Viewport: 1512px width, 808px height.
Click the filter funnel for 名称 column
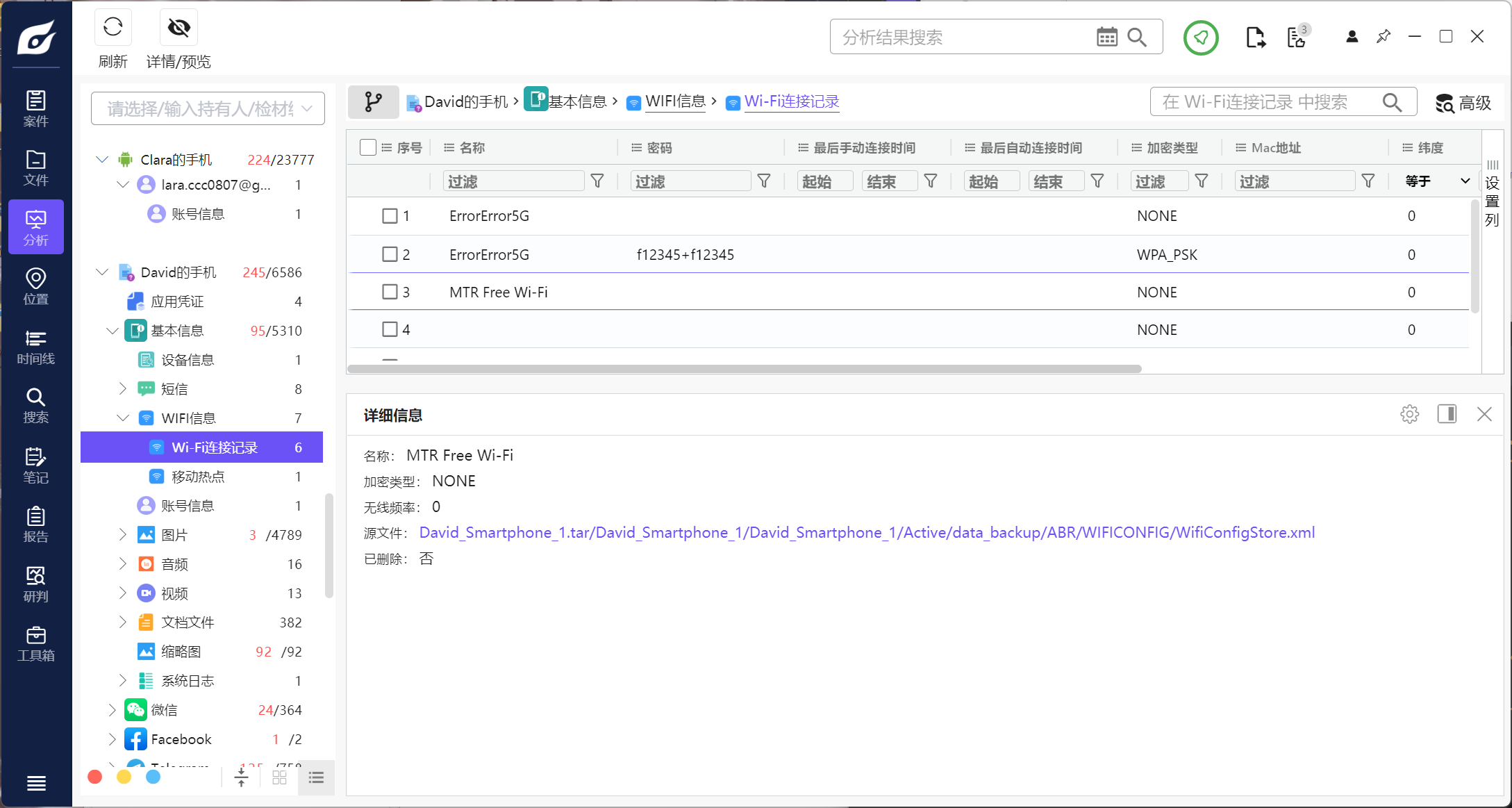coord(597,181)
